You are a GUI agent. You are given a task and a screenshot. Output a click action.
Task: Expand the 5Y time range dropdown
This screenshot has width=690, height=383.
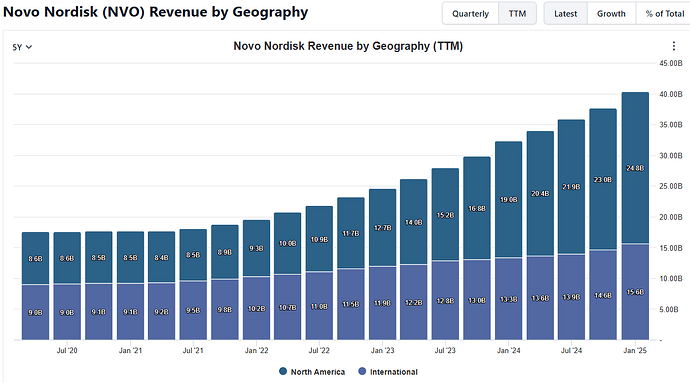click(22, 47)
